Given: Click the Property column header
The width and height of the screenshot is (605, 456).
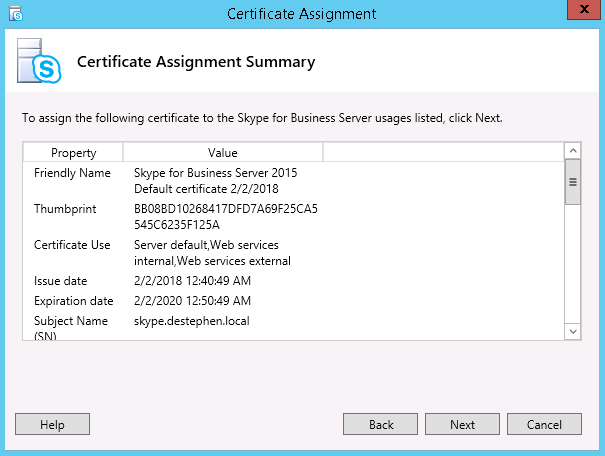Looking at the screenshot, I should coord(73,152).
